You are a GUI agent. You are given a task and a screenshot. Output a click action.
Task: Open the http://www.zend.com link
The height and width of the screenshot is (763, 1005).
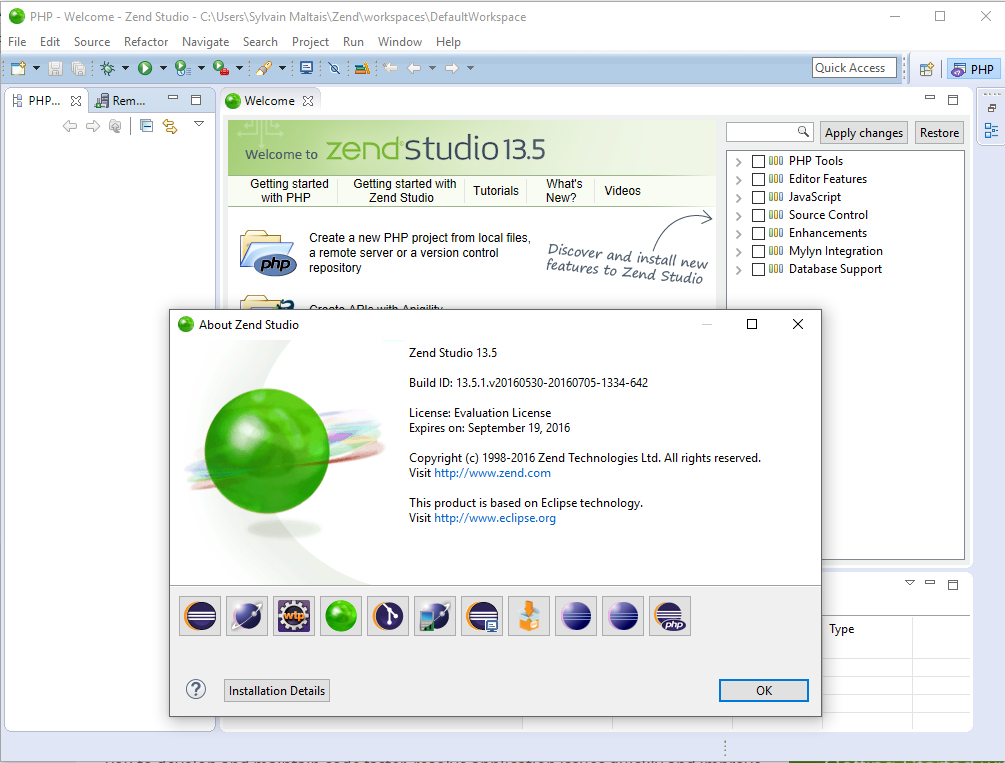492,473
